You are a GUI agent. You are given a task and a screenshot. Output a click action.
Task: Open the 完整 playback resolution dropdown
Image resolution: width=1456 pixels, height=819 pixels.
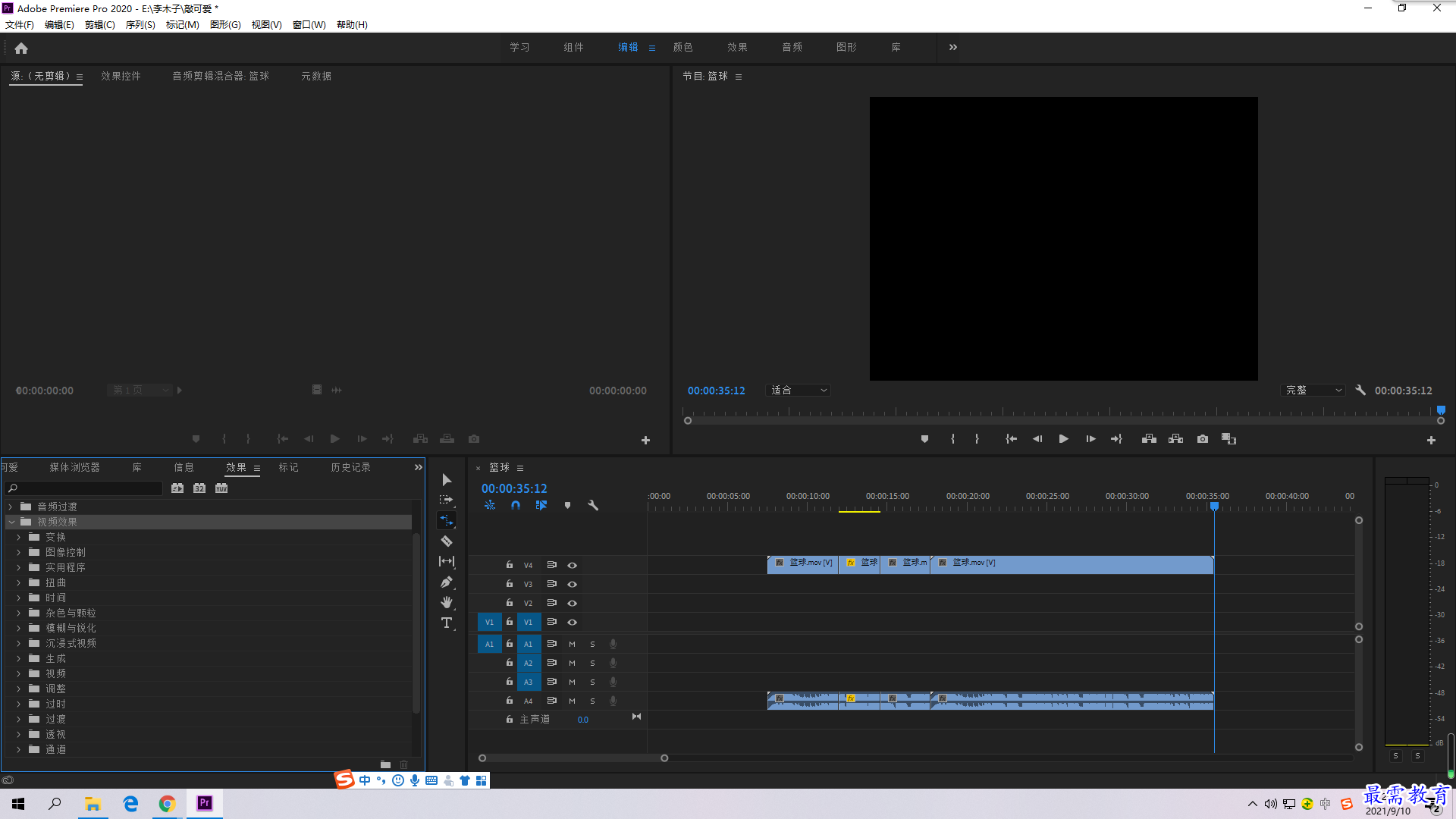[1313, 391]
